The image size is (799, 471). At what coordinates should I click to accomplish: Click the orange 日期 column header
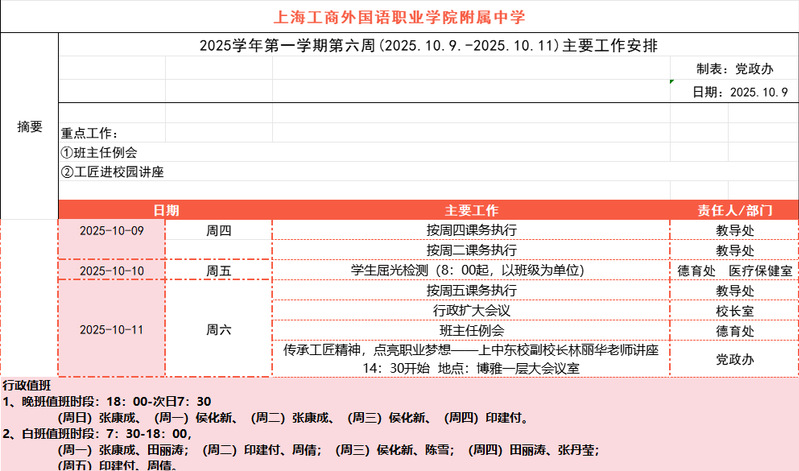[165, 210]
